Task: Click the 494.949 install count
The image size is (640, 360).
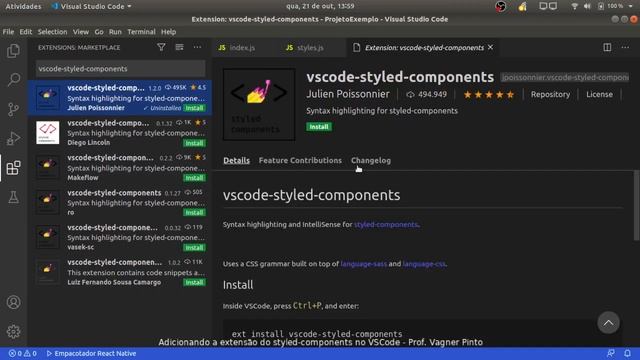Action: coord(427,95)
